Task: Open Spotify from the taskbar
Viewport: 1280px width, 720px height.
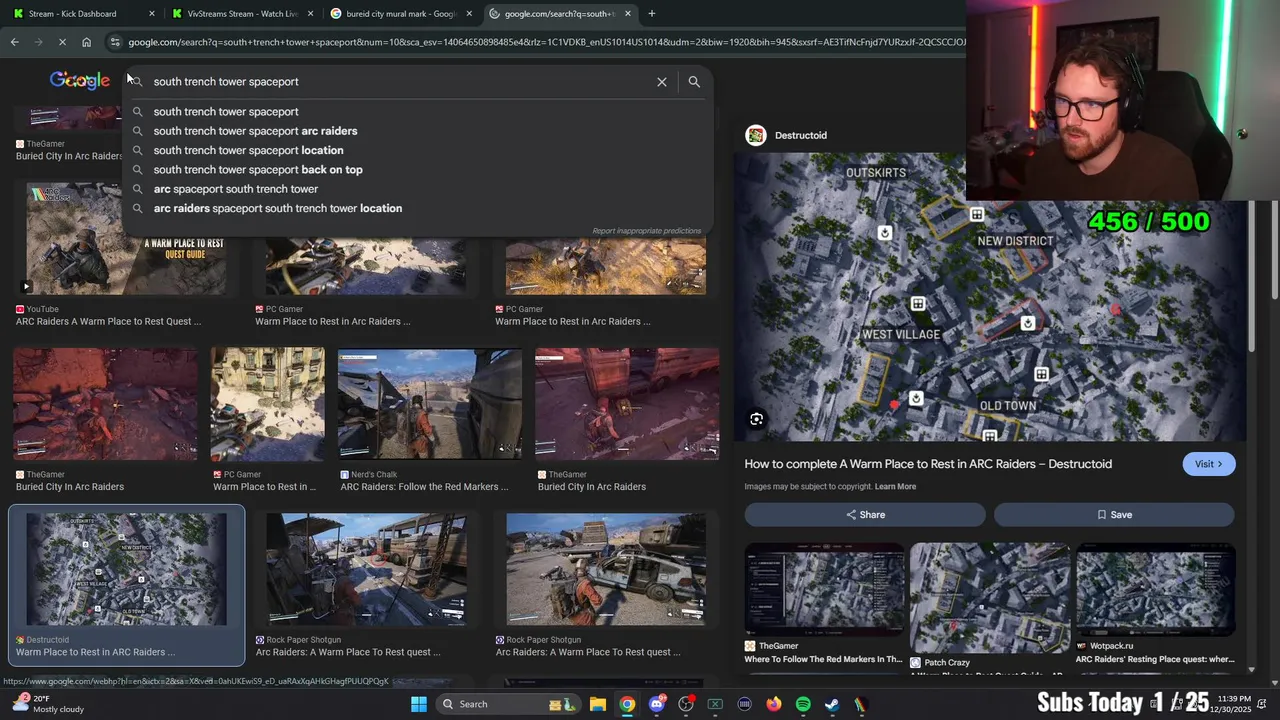Action: point(803,704)
